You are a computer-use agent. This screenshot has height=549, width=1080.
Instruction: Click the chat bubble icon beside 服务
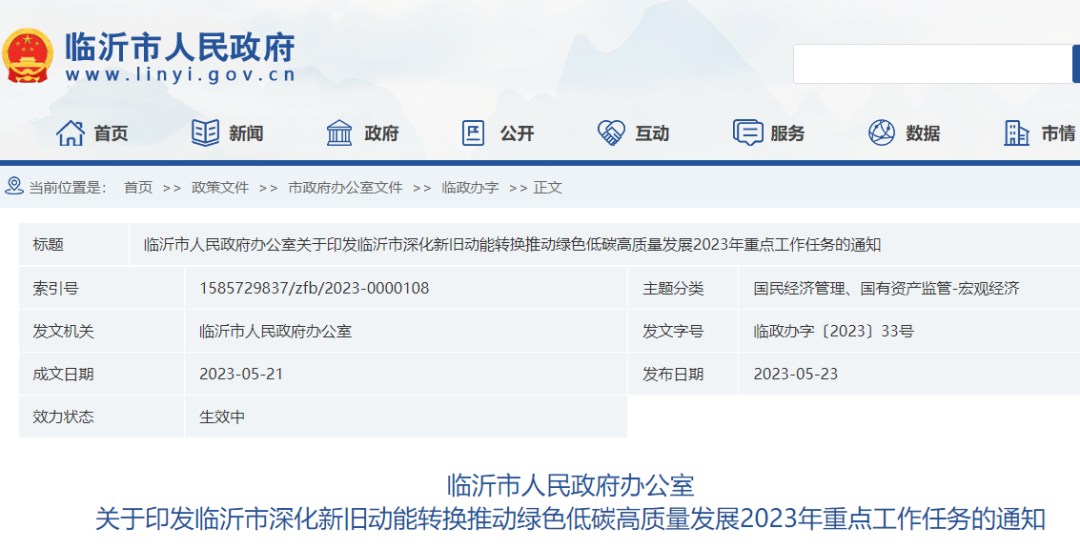tap(748, 132)
